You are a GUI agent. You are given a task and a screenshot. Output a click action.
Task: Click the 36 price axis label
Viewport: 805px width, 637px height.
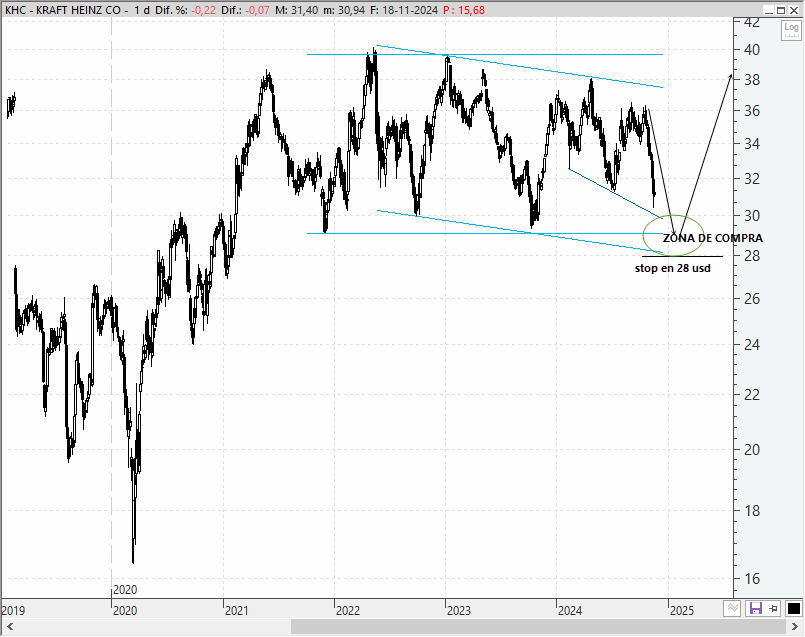(x=752, y=111)
